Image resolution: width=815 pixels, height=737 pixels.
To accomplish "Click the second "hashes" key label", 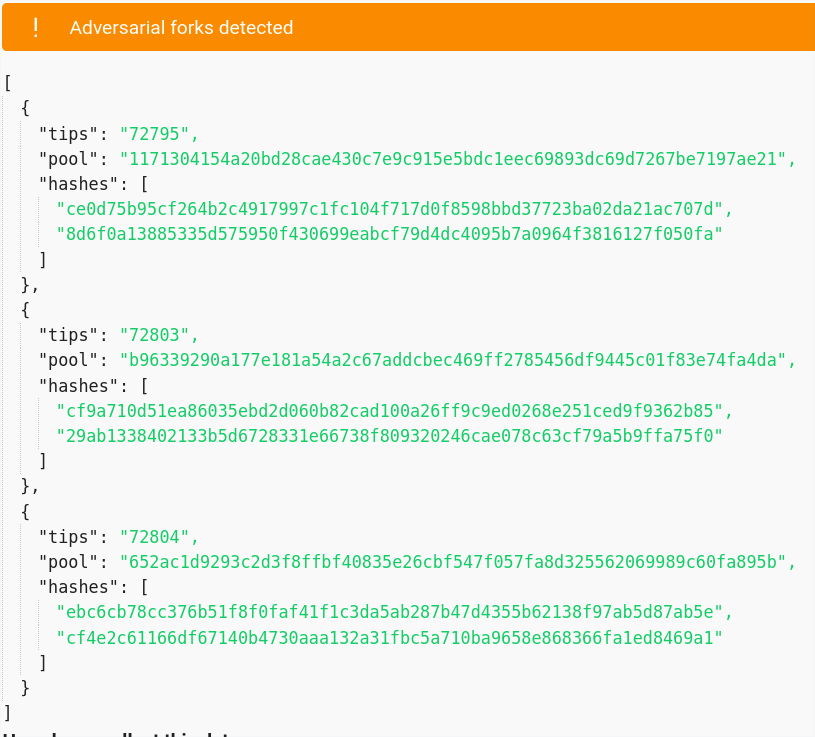I will [x=78, y=386].
